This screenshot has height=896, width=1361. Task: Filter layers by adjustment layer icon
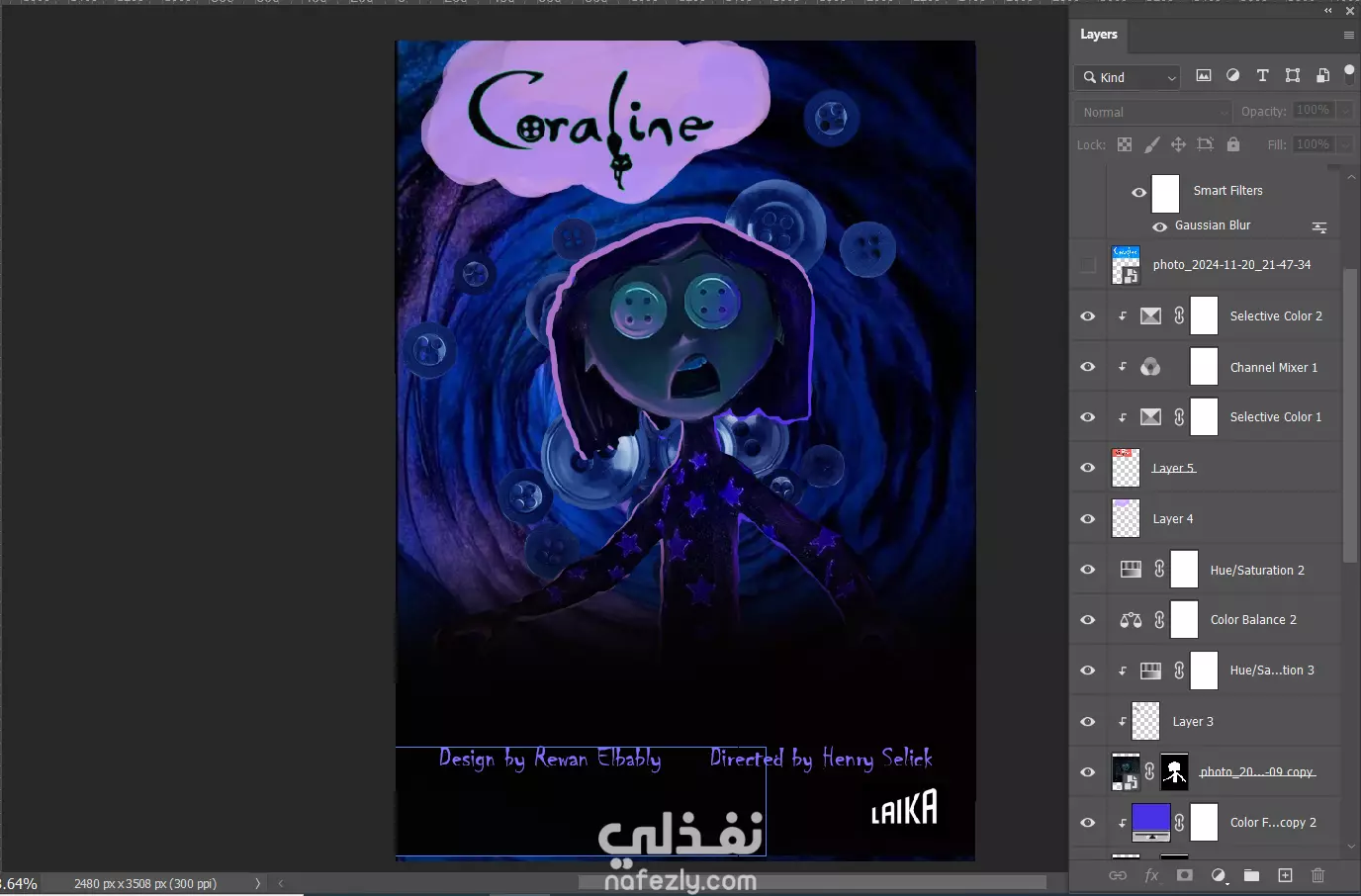tap(1233, 76)
